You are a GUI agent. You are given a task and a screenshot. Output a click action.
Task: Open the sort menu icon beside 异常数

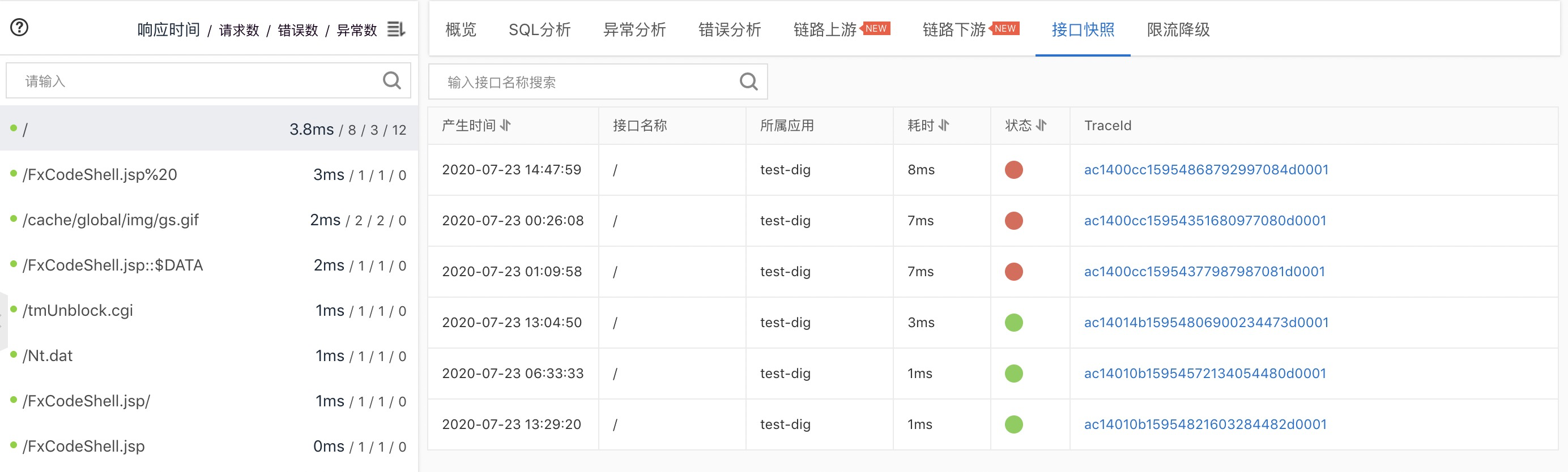click(x=397, y=29)
